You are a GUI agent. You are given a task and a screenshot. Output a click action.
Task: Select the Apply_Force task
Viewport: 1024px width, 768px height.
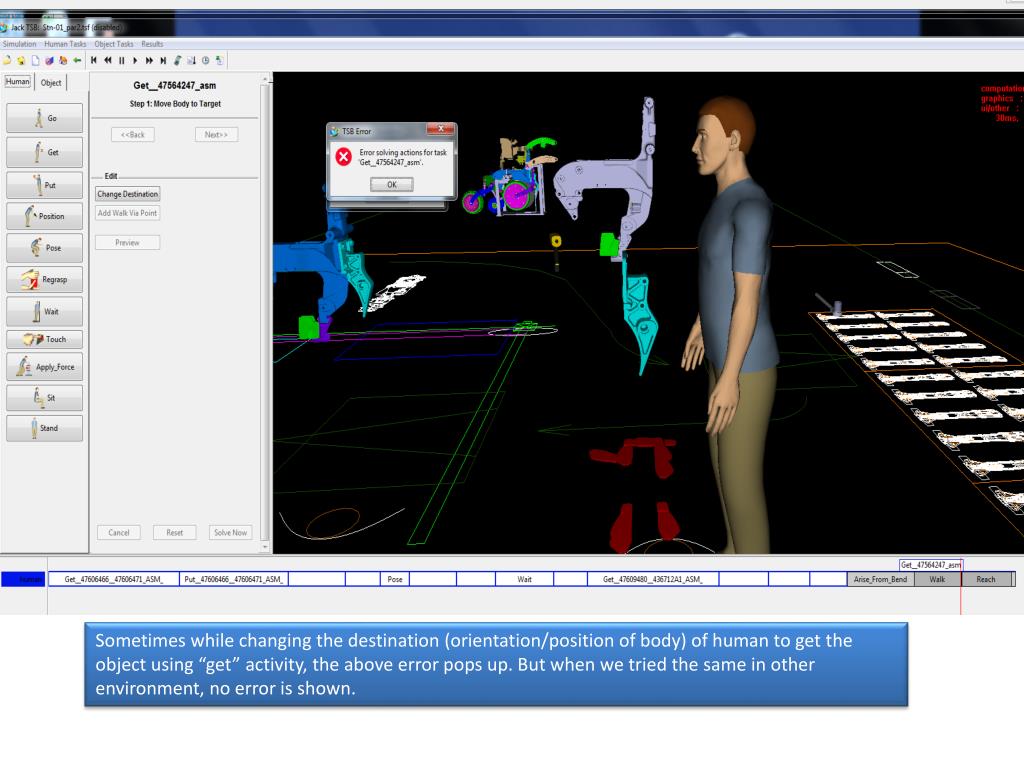pos(44,367)
